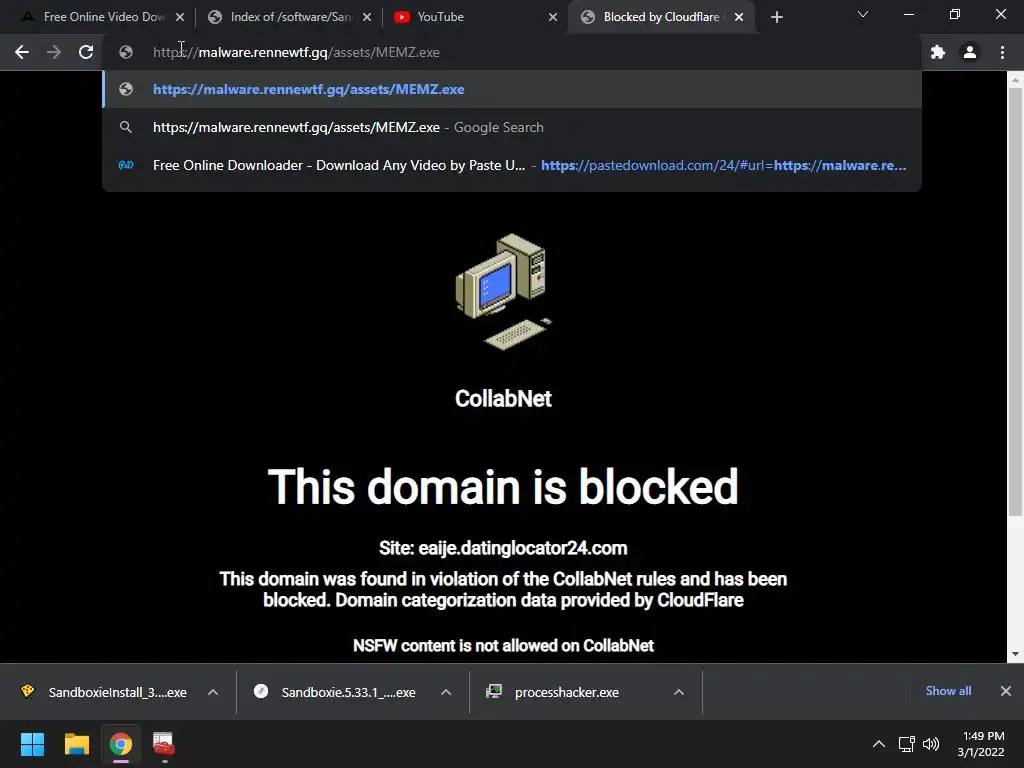The width and height of the screenshot is (1024, 768).
Task: Open the Windows Start menu
Action: 32,744
